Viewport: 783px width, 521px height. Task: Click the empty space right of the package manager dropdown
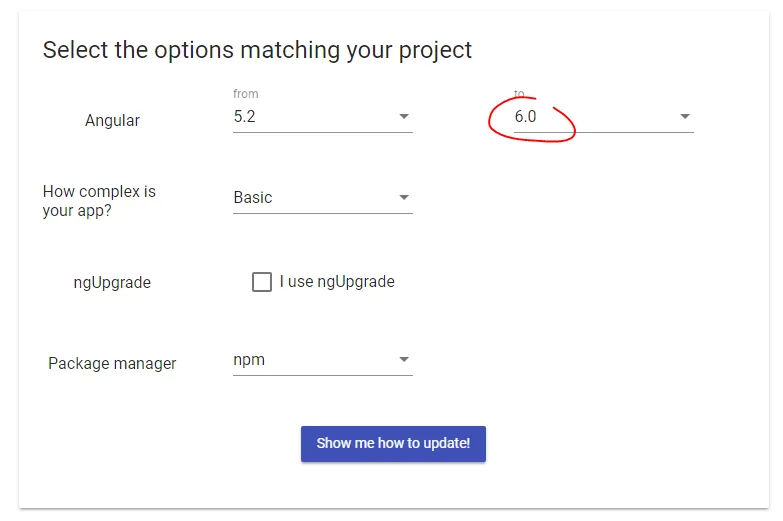click(580, 360)
